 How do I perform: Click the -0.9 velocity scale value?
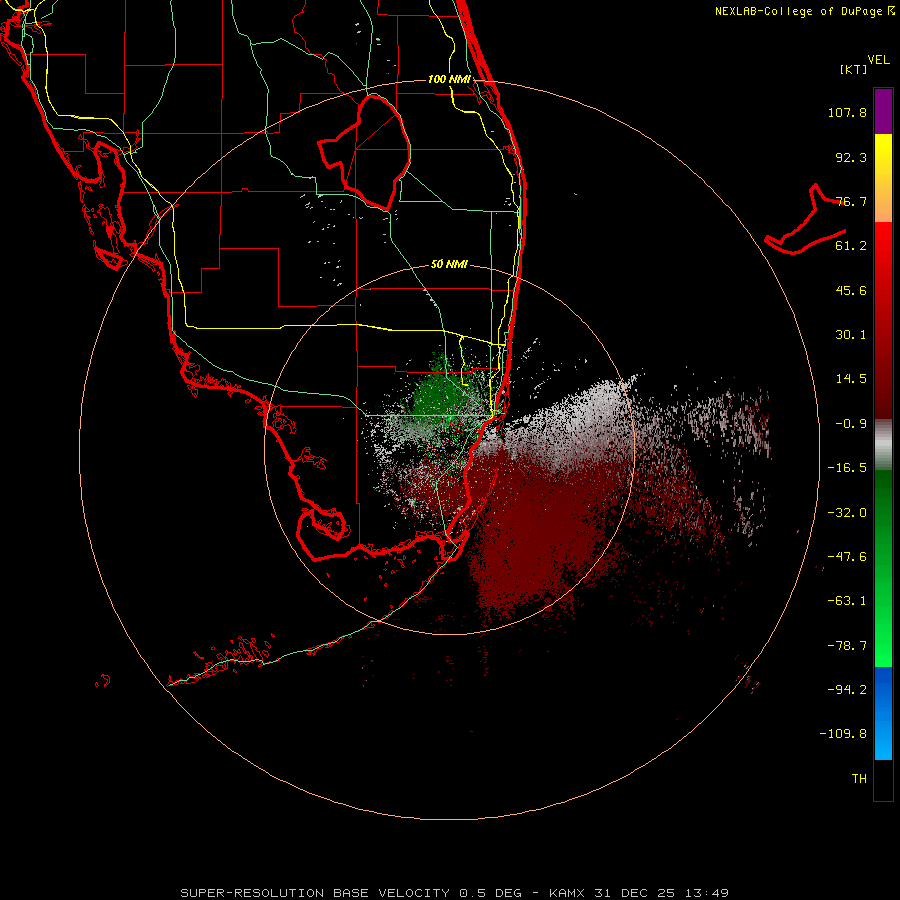(851, 424)
